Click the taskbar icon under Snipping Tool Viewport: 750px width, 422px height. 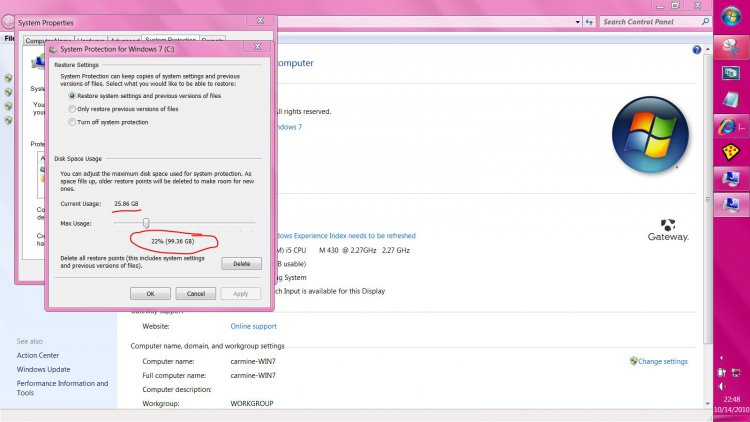coord(731,73)
